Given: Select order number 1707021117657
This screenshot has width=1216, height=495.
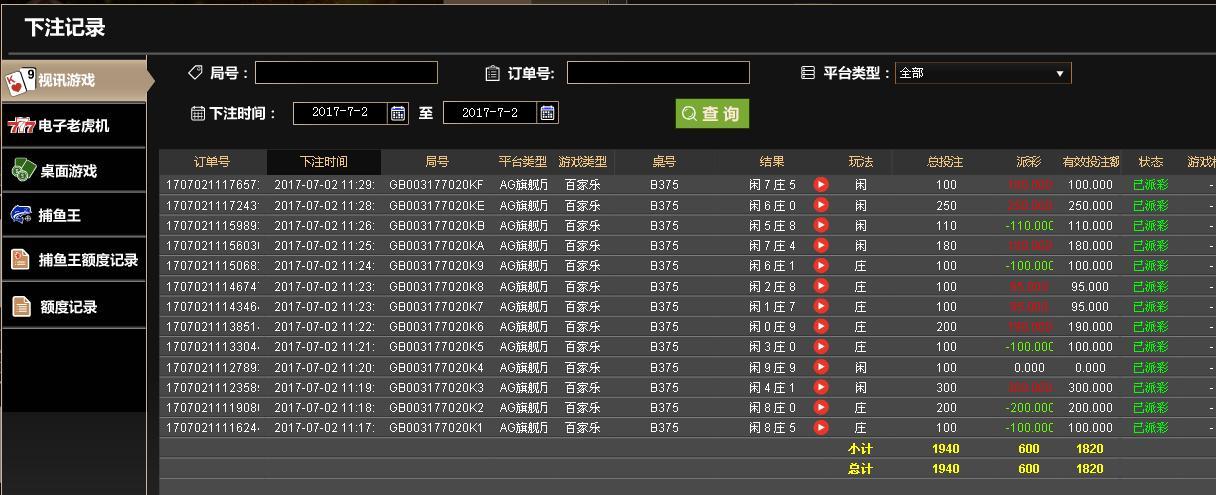Looking at the screenshot, I should [x=213, y=185].
